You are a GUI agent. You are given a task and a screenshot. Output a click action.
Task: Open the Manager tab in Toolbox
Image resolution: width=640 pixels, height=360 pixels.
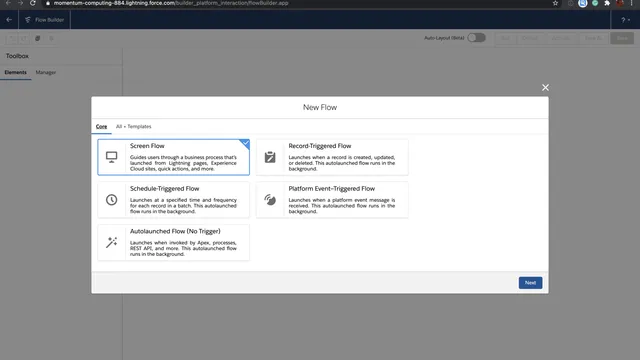coord(46,72)
